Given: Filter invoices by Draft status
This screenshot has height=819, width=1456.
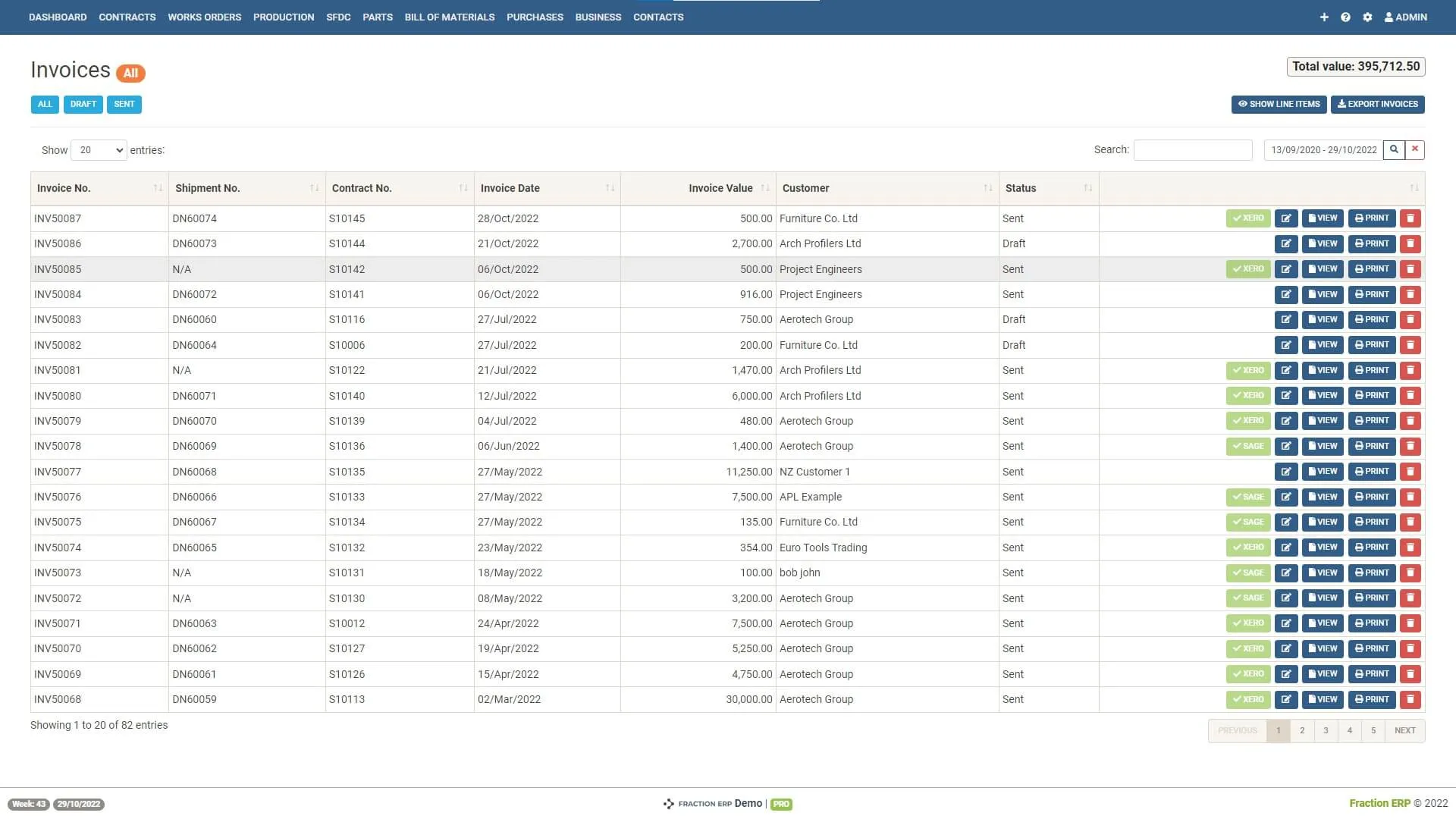Looking at the screenshot, I should pos(83,105).
